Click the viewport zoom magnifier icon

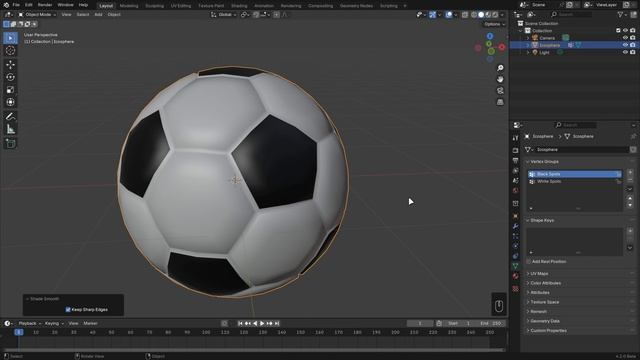pyautogui.click(x=500, y=68)
